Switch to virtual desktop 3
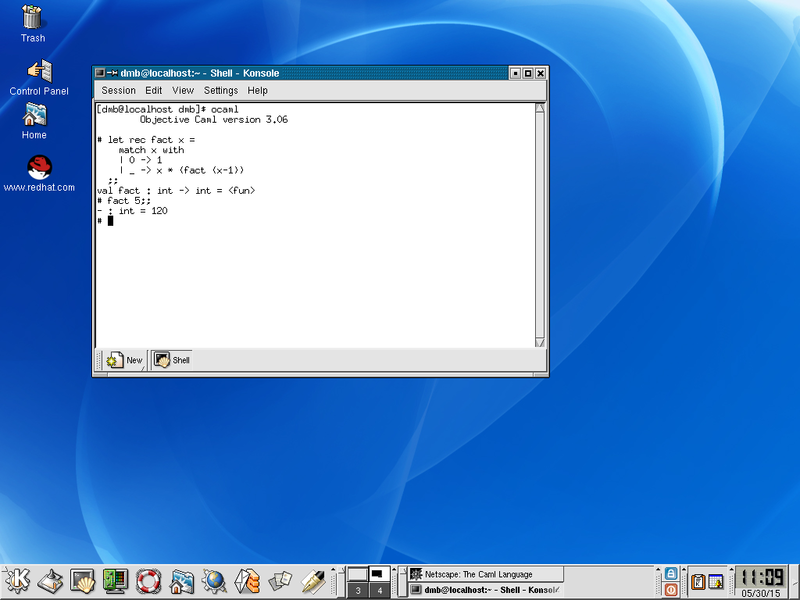Image resolution: width=800 pixels, height=600 pixels. [x=358, y=590]
